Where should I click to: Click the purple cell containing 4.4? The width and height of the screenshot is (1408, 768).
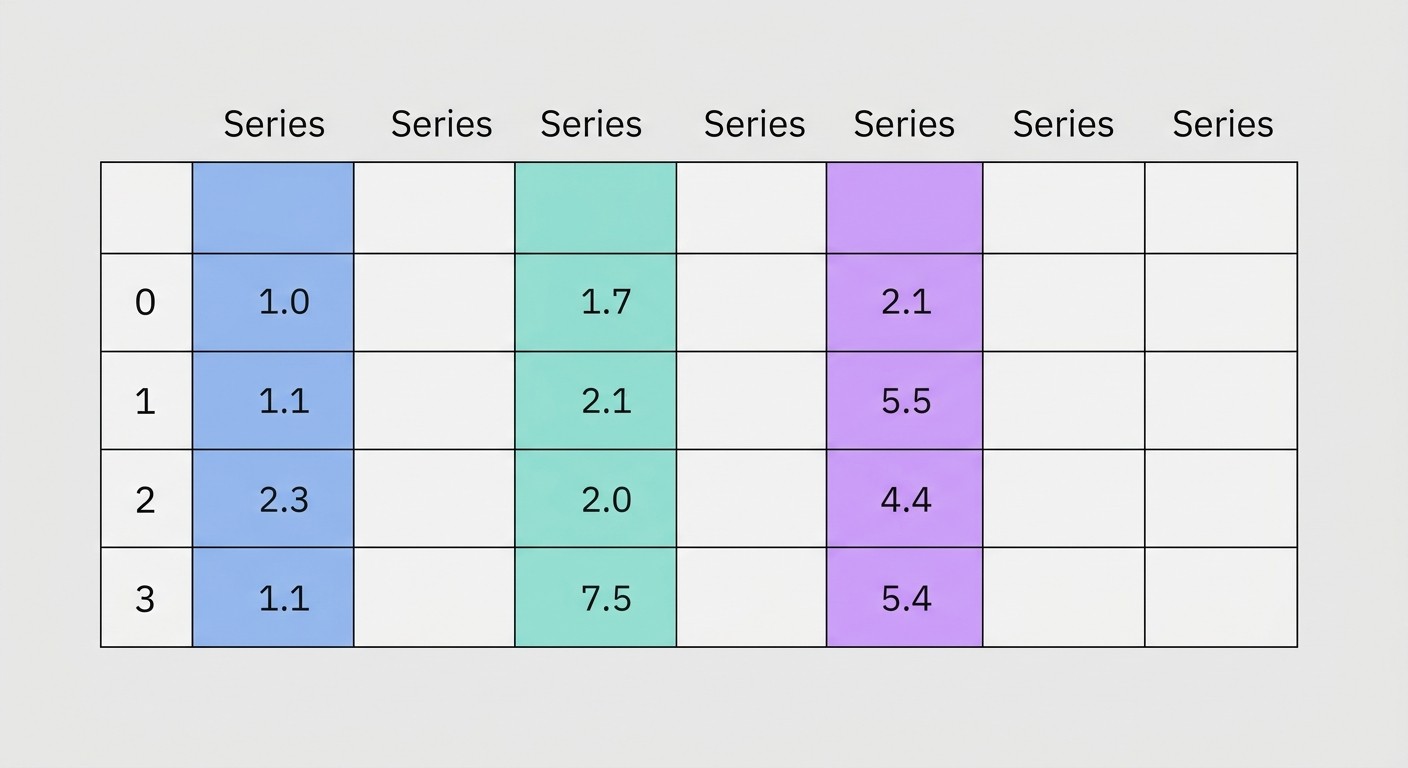click(905, 499)
